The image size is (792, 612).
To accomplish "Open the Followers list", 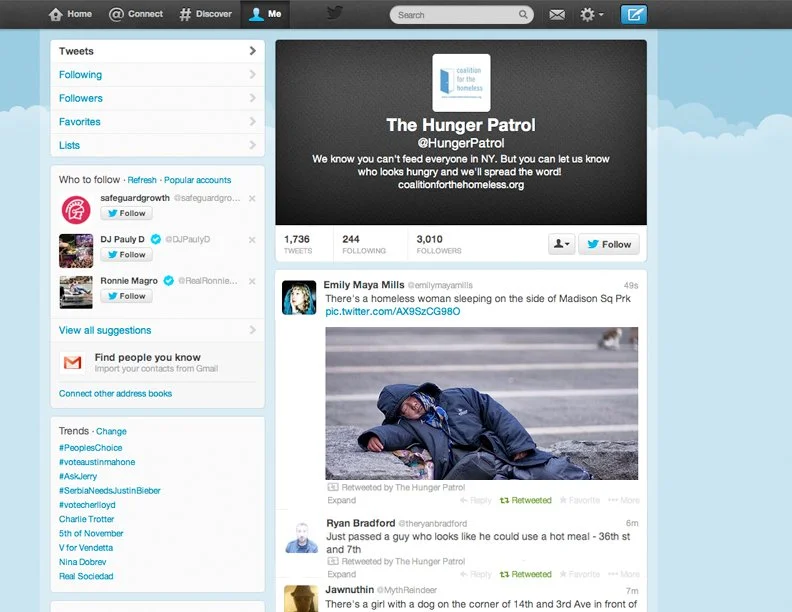I will click(x=158, y=98).
